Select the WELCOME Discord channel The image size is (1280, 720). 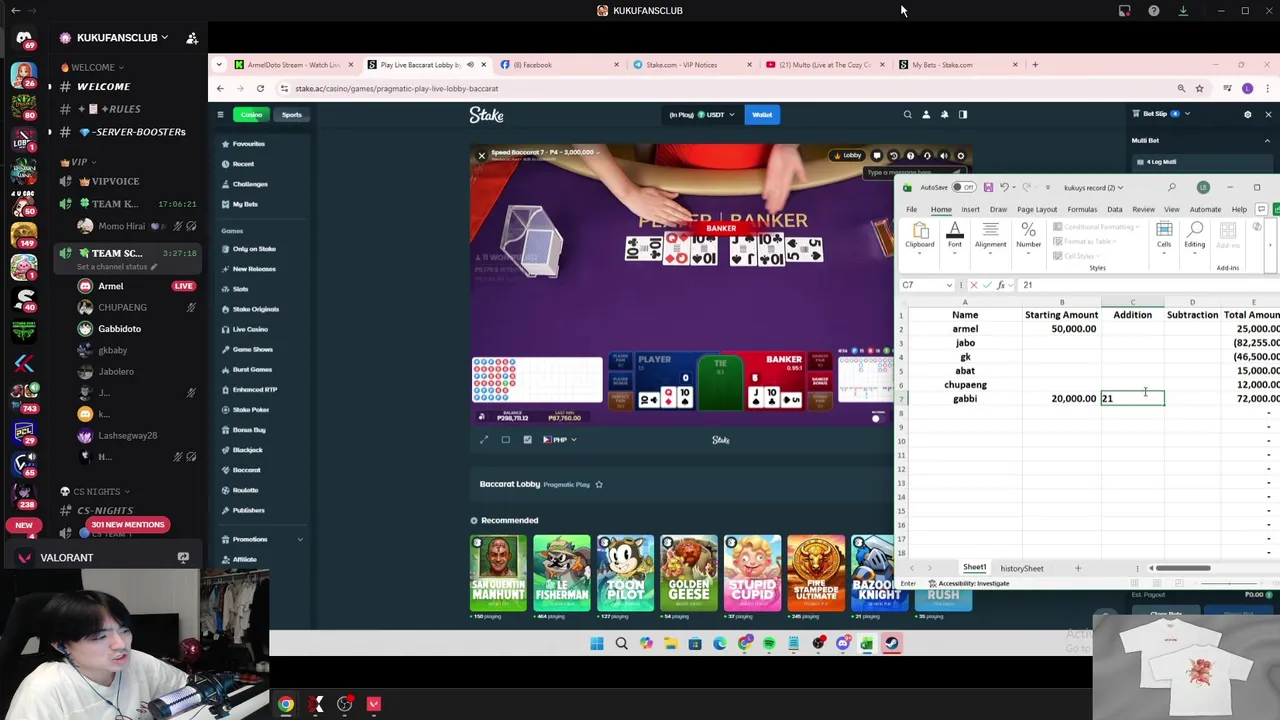coord(103,87)
